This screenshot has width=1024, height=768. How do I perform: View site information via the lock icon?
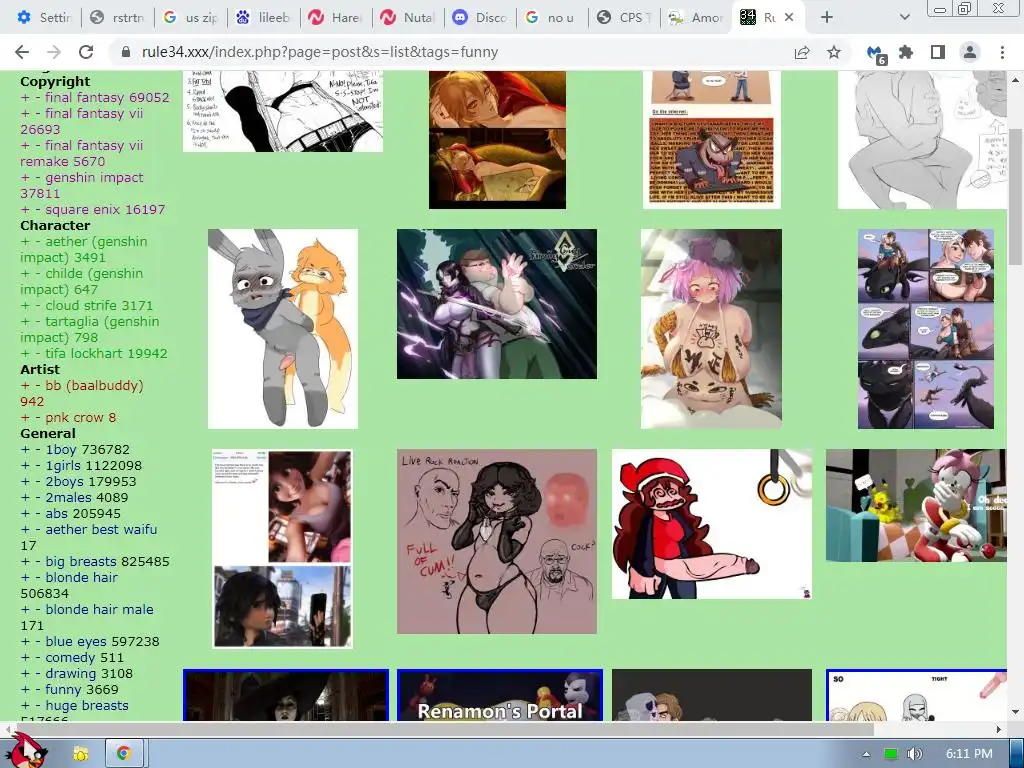click(127, 52)
